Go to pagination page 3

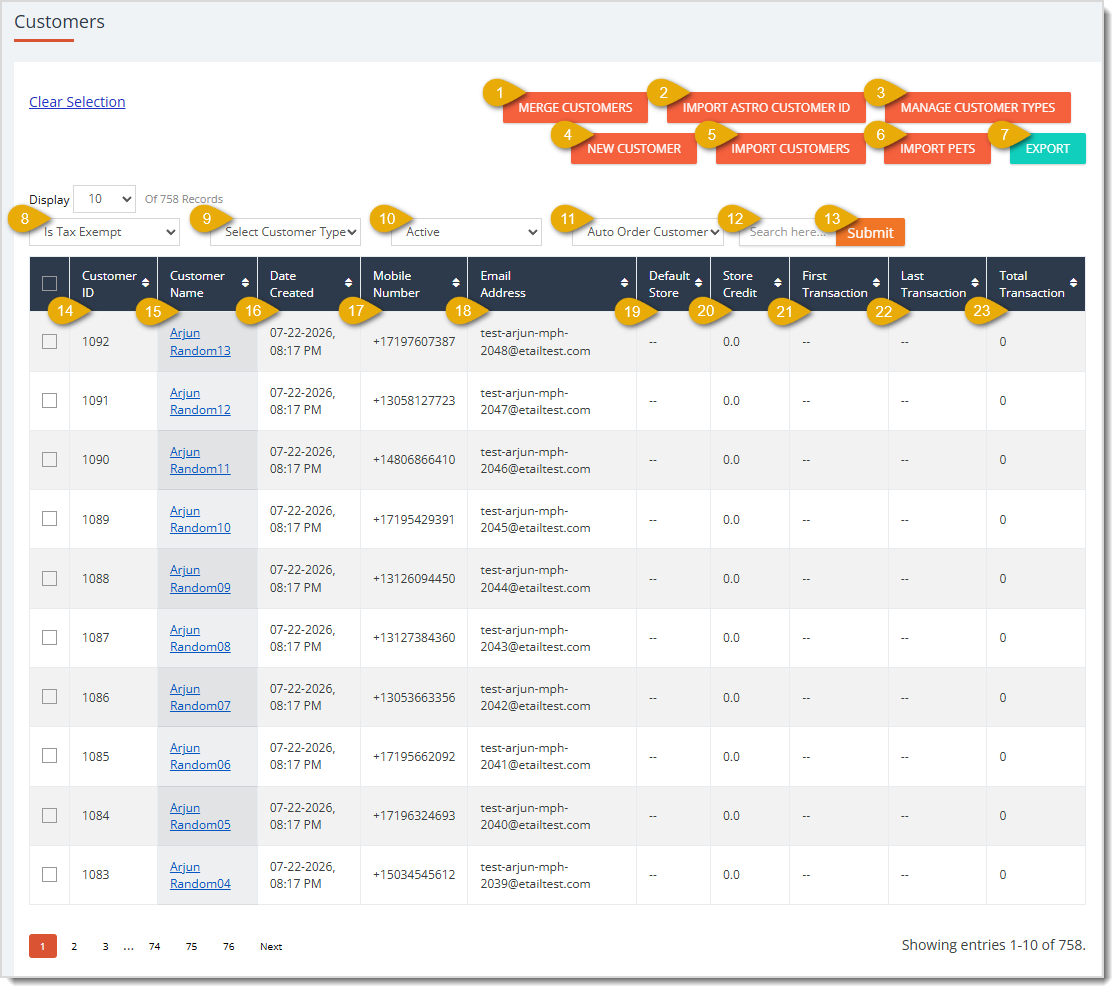click(106, 947)
